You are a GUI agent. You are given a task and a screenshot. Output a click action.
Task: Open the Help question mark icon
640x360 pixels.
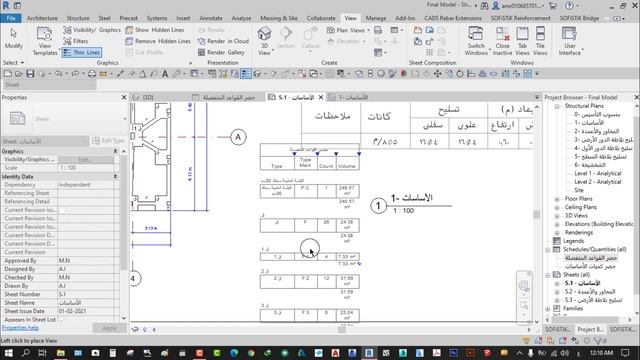click(569, 6)
